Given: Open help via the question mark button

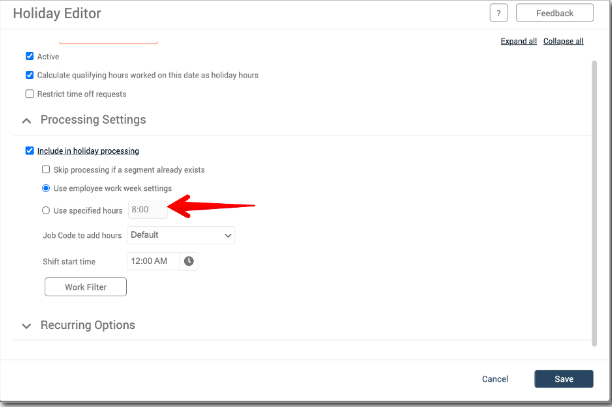Looking at the screenshot, I should point(498,13).
